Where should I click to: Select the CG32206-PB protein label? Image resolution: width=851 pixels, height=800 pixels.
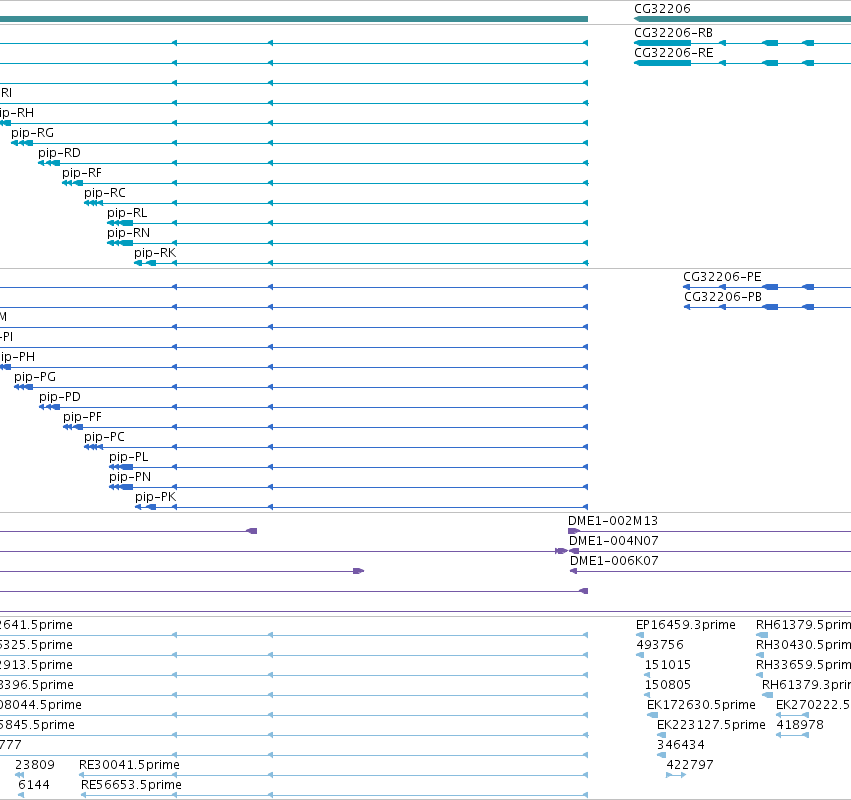(722, 297)
